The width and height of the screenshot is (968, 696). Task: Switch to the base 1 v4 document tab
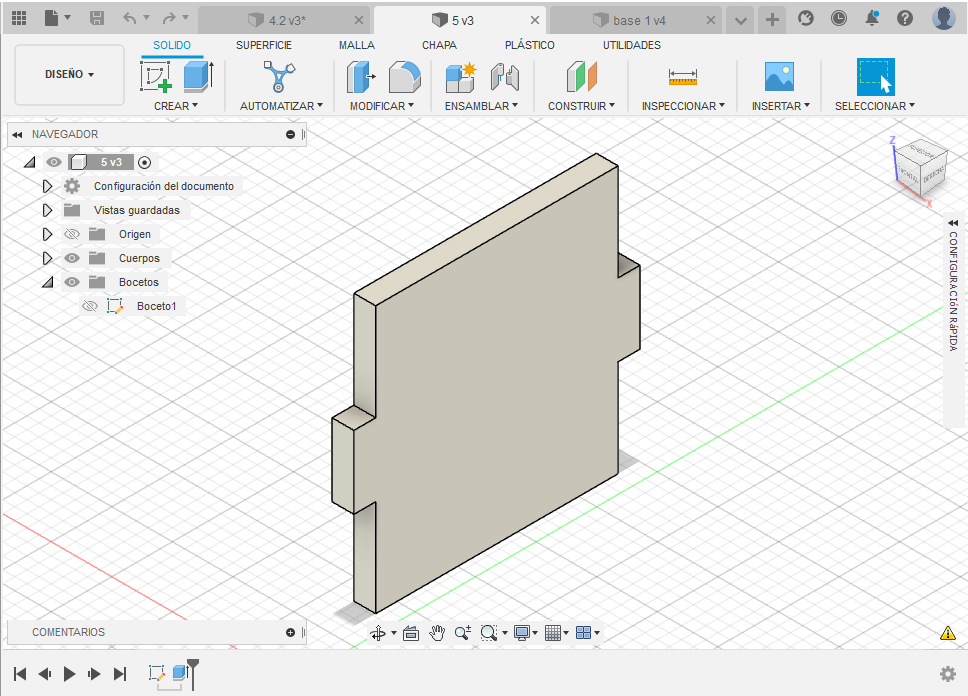636,20
